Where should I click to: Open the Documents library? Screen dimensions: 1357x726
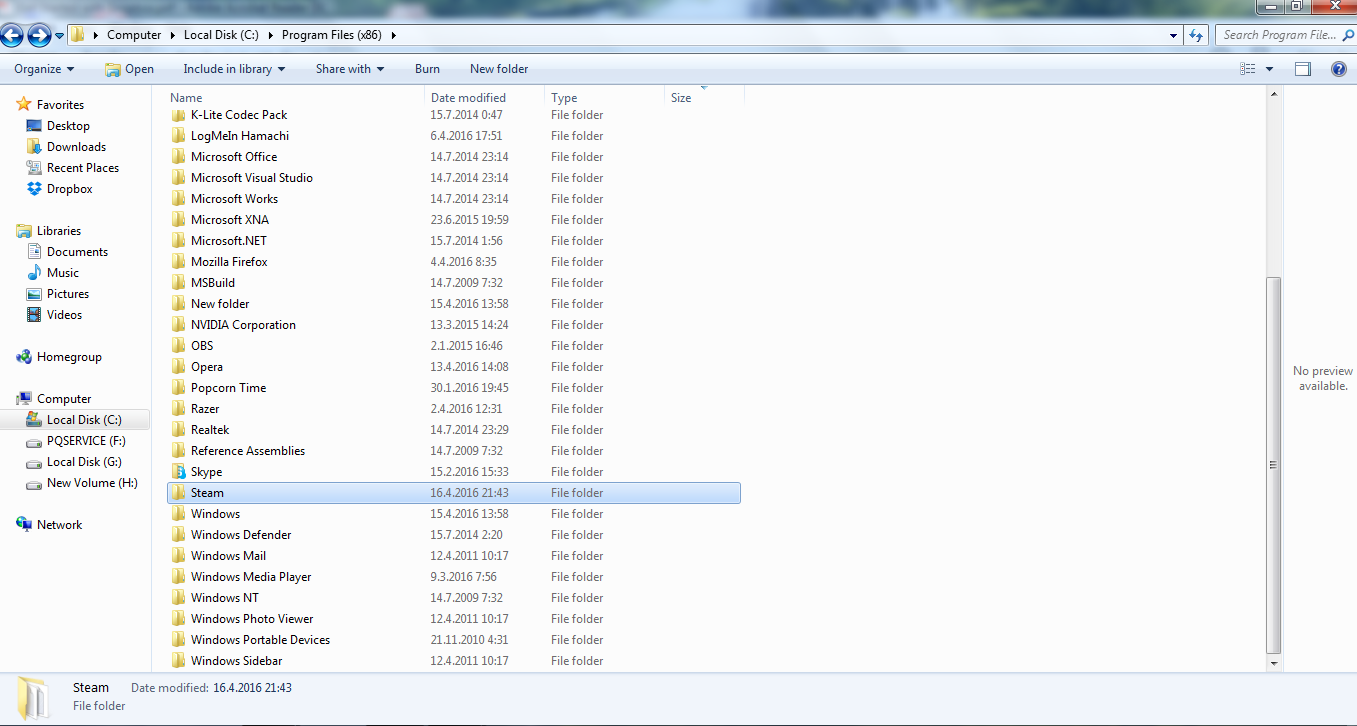[x=77, y=252]
